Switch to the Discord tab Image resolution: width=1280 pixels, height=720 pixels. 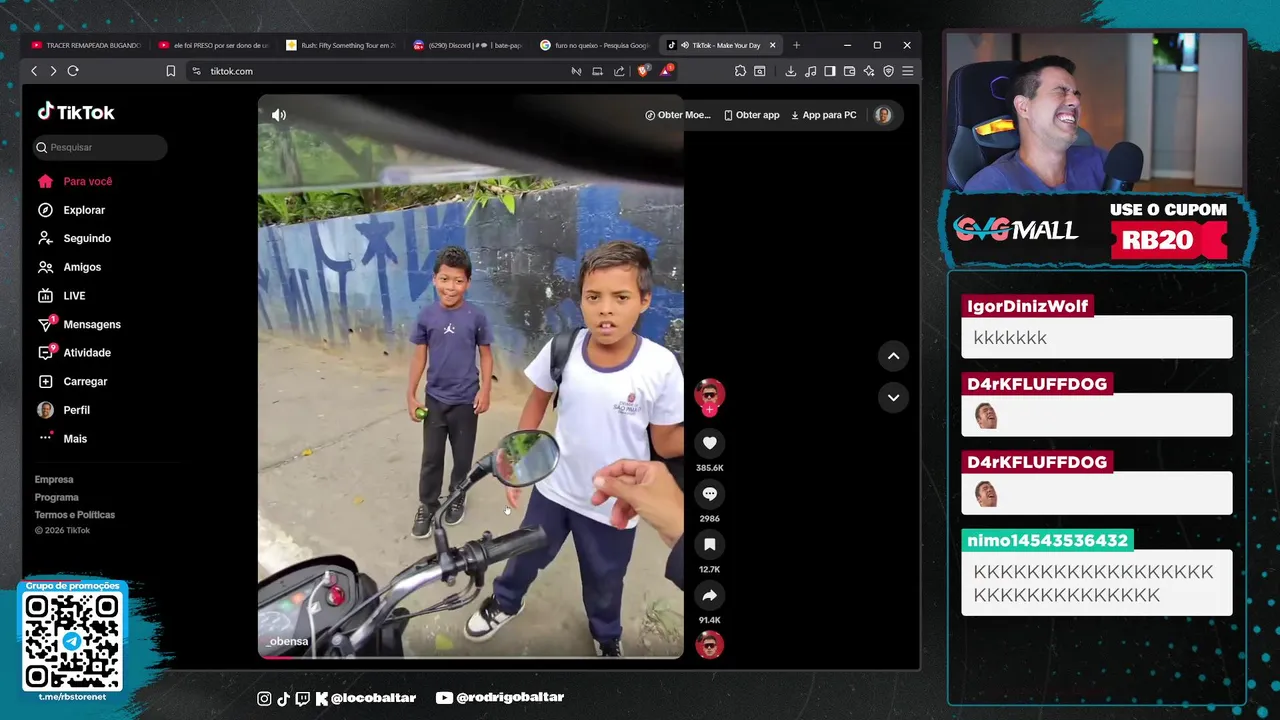(x=468, y=45)
